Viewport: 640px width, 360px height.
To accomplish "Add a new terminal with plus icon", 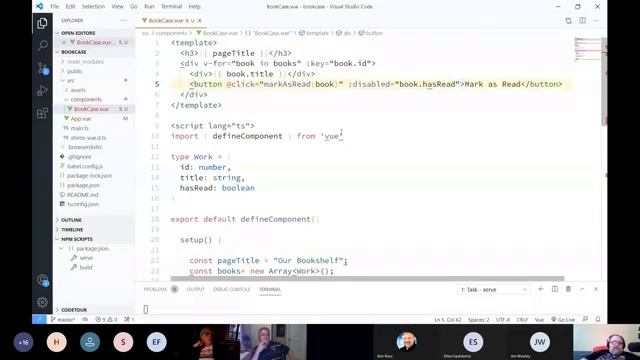I will coord(540,289).
